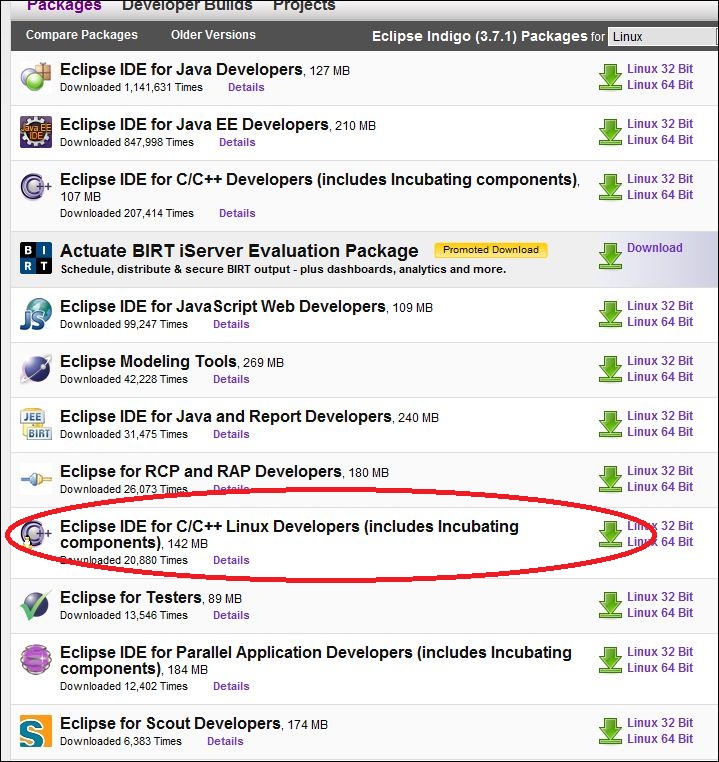Open the Older Versions tab

click(213, 35)
